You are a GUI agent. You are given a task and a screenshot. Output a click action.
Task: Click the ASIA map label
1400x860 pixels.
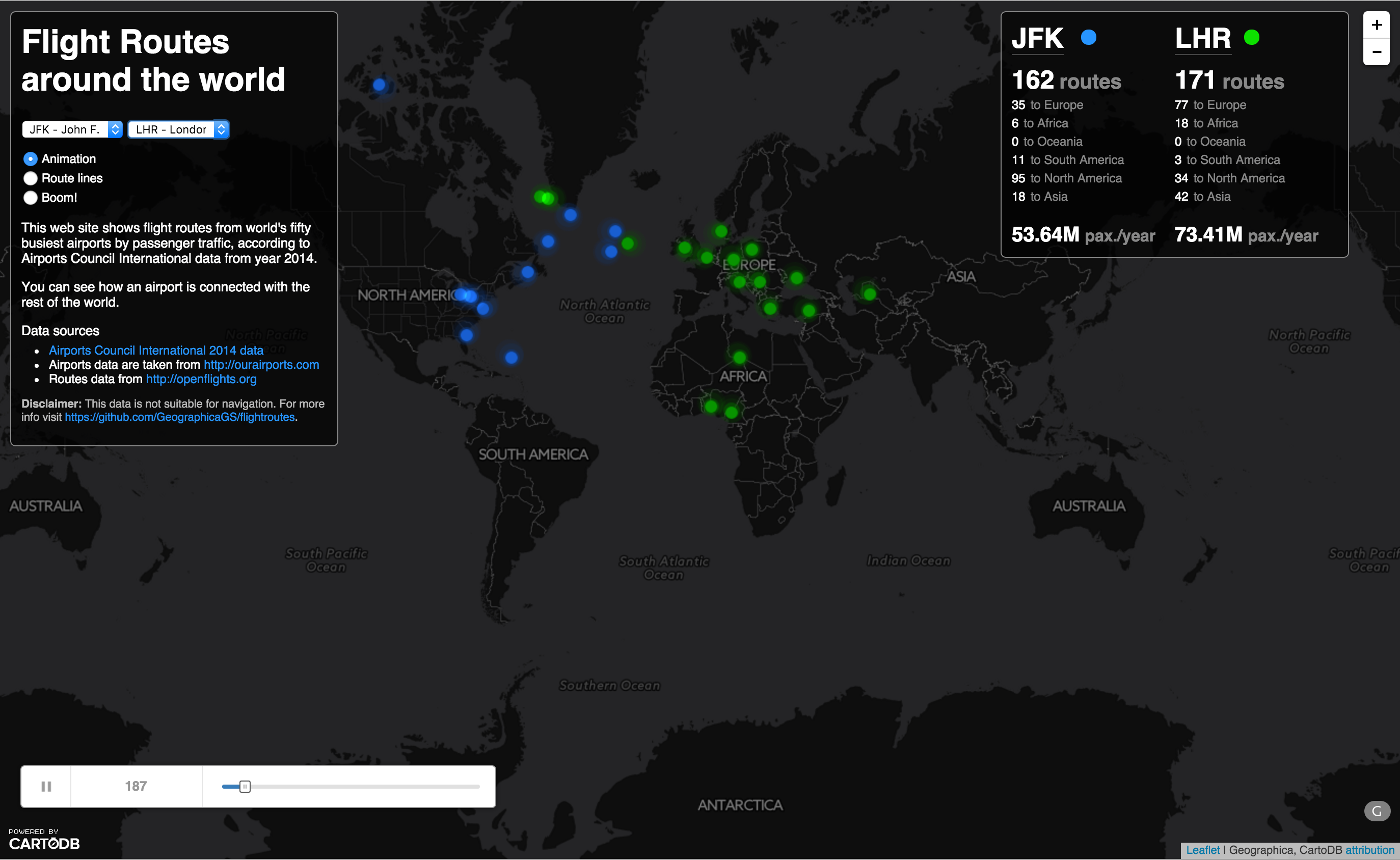961,277
